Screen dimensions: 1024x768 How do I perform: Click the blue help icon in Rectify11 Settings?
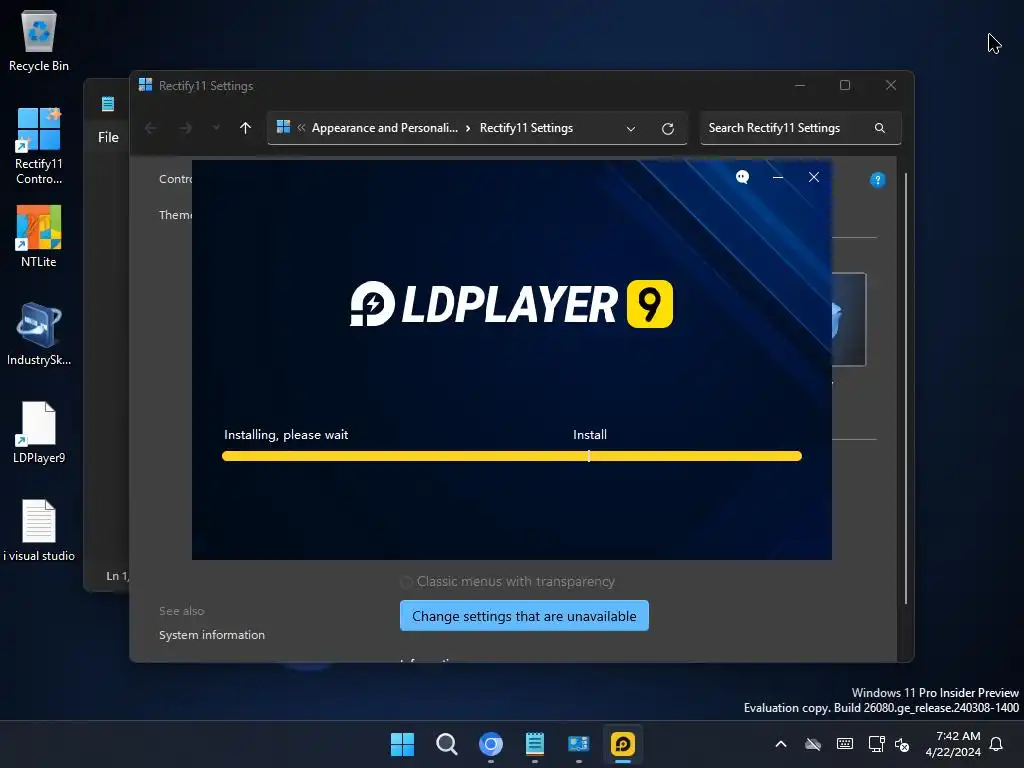click(878, 180)
